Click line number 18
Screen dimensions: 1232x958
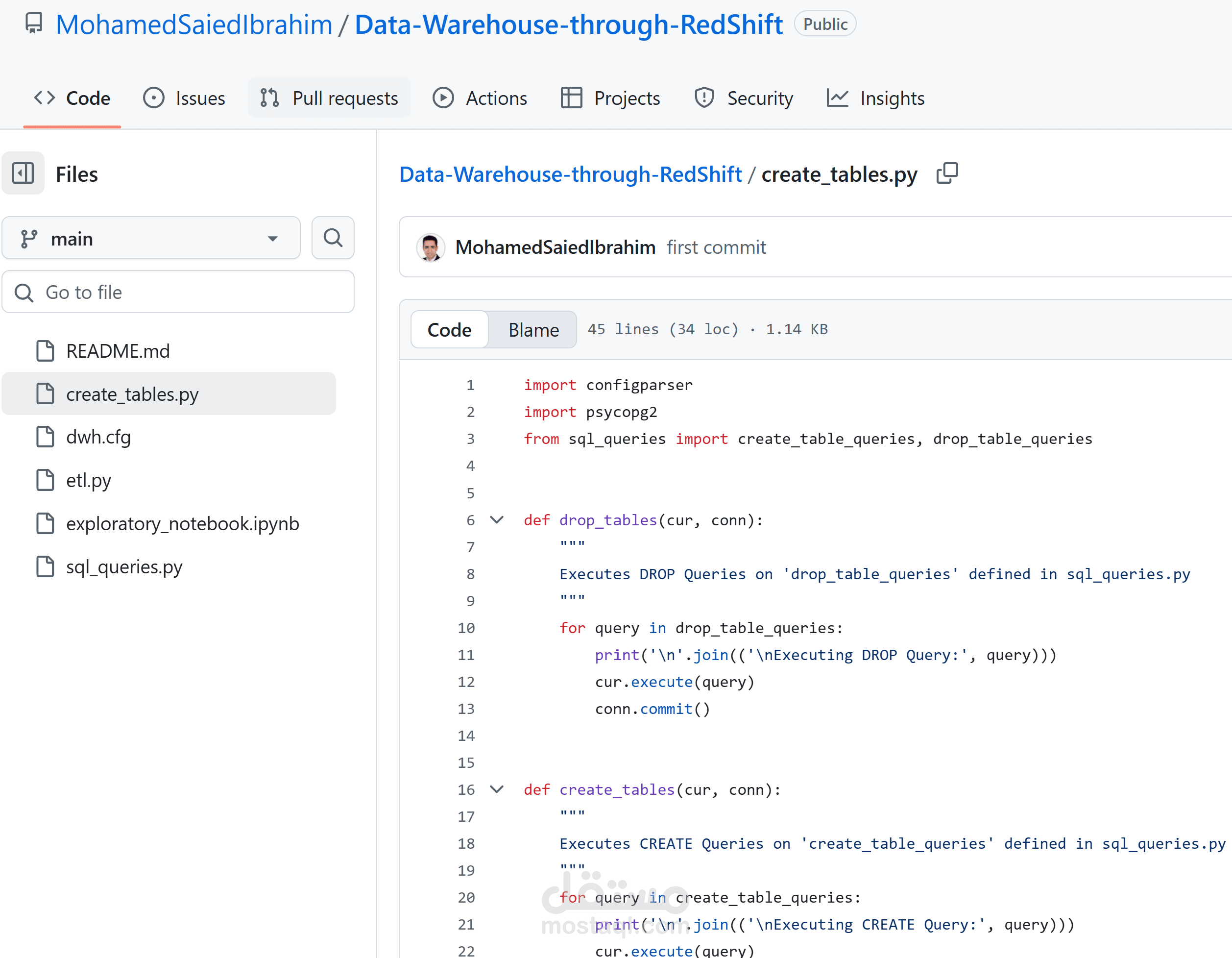click(x=466, y=844)
